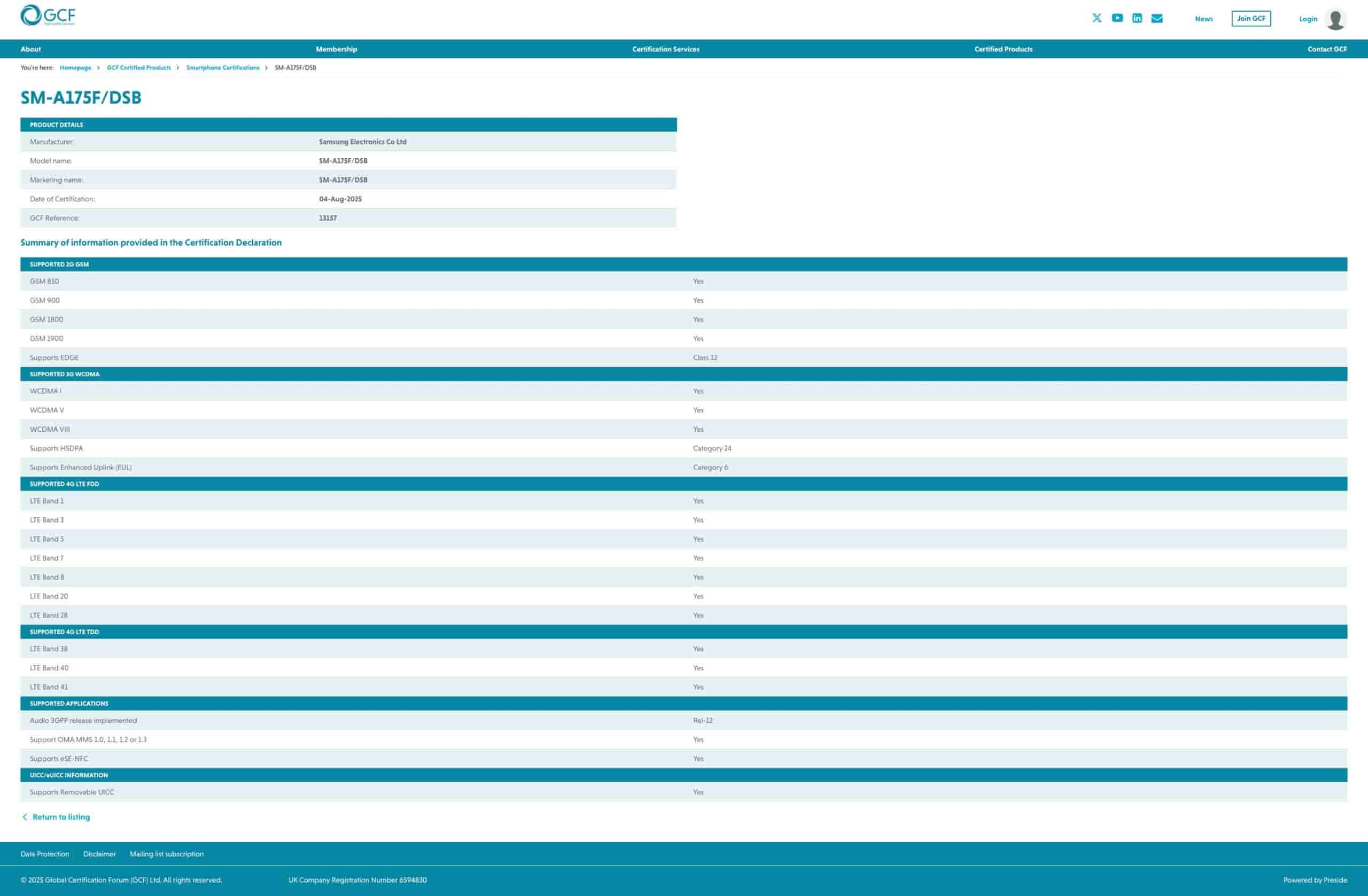Click the Login link

point(1308,19)
